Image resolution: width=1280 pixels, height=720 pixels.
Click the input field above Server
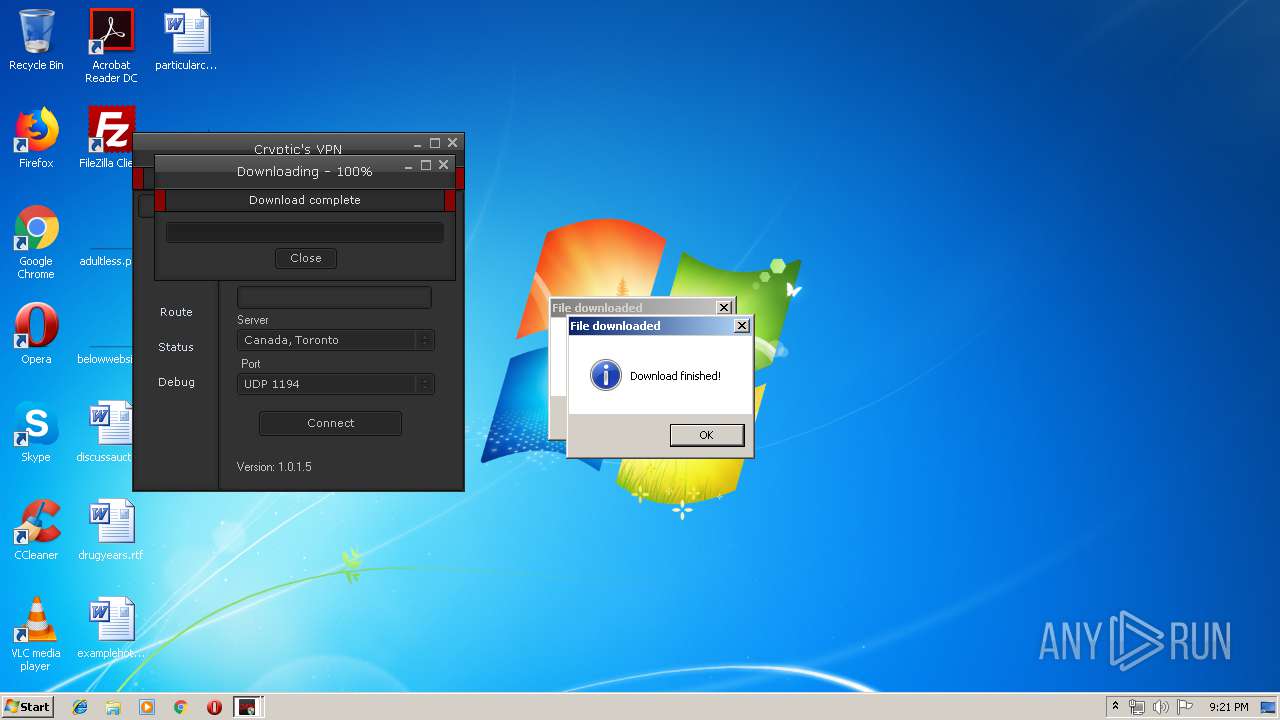[334, 297]
